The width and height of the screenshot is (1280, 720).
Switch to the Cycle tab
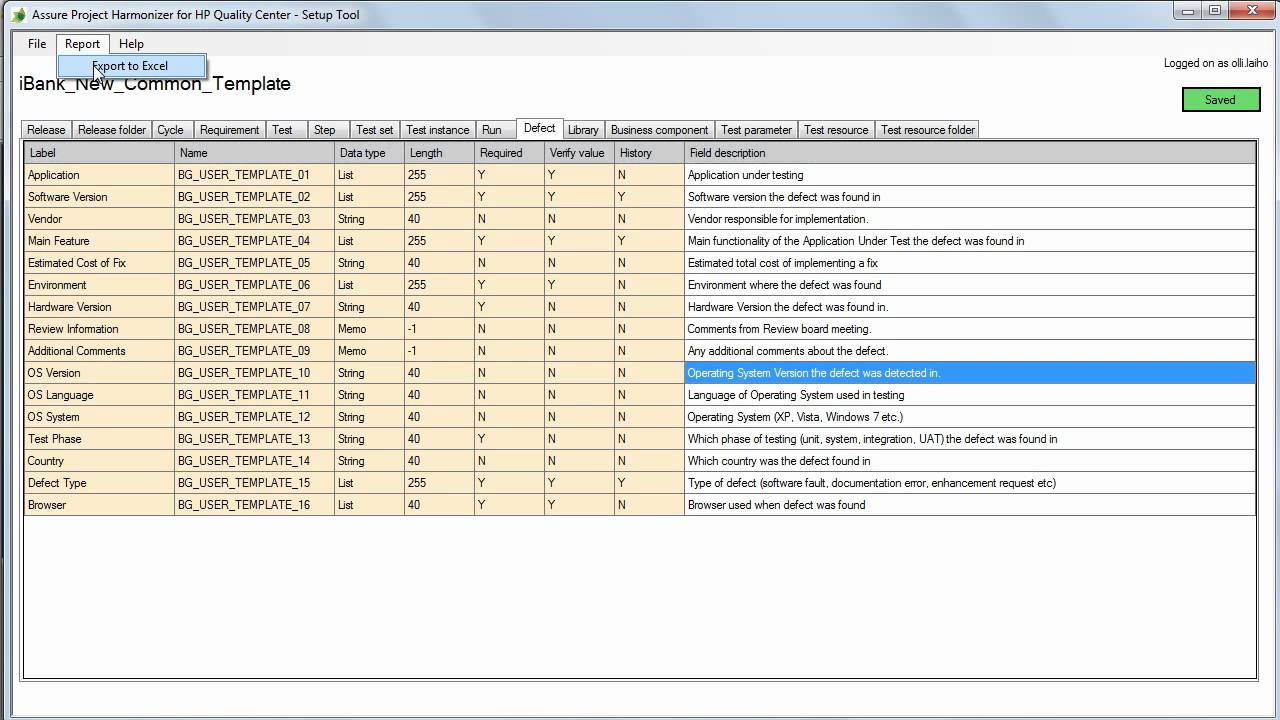click(171, 130)
